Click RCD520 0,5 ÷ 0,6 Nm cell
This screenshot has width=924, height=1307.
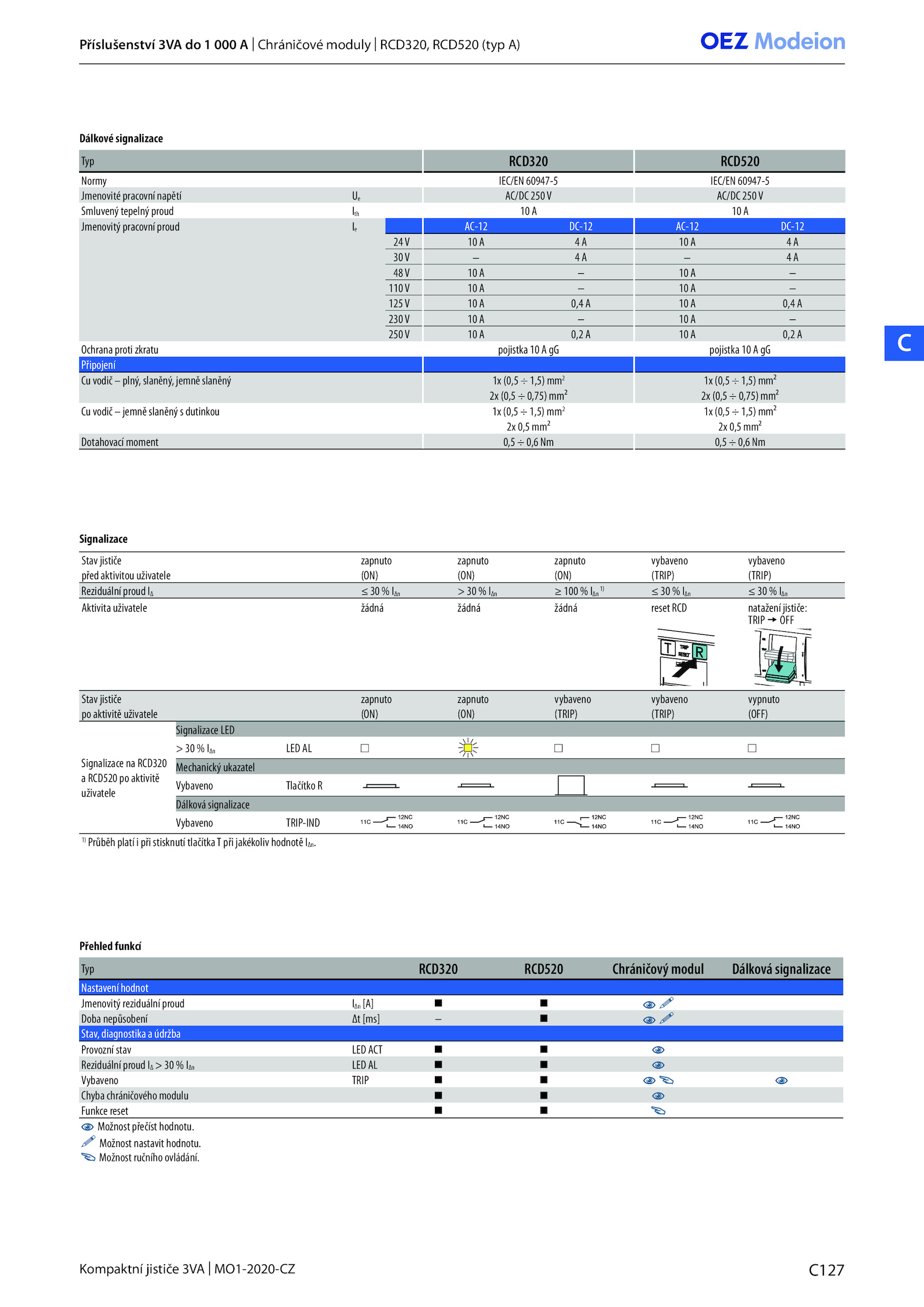click(x=740, y=442)
